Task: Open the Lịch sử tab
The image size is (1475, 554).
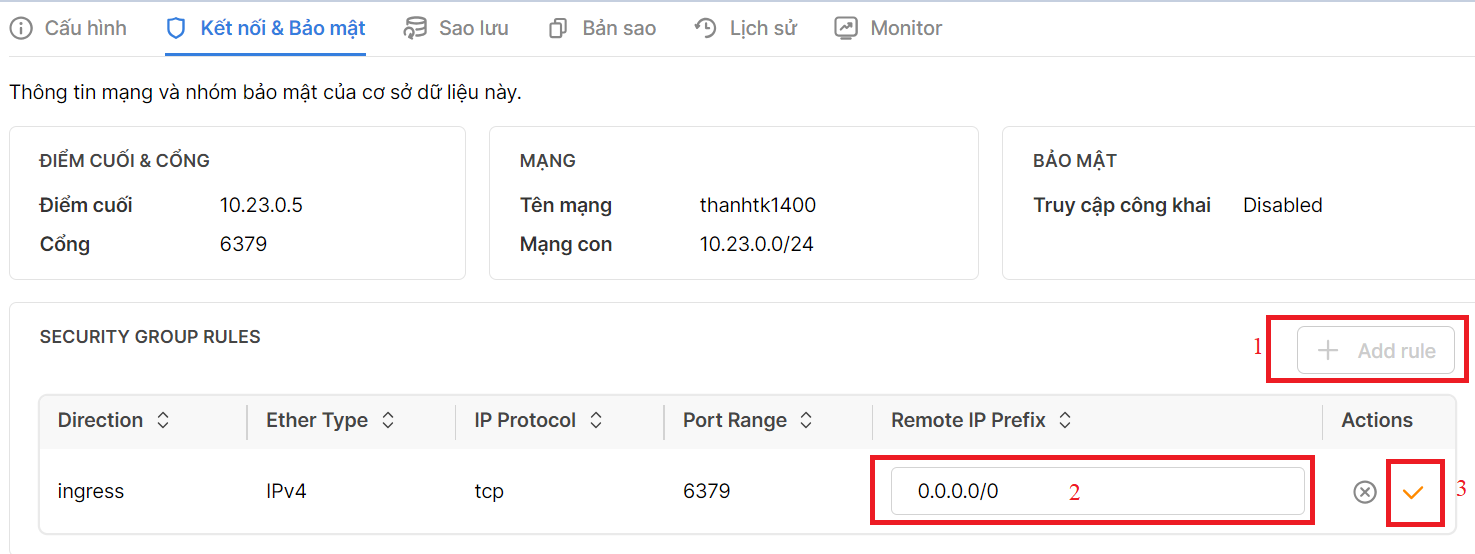Action: pyautogui.click(x=763, y=28)
